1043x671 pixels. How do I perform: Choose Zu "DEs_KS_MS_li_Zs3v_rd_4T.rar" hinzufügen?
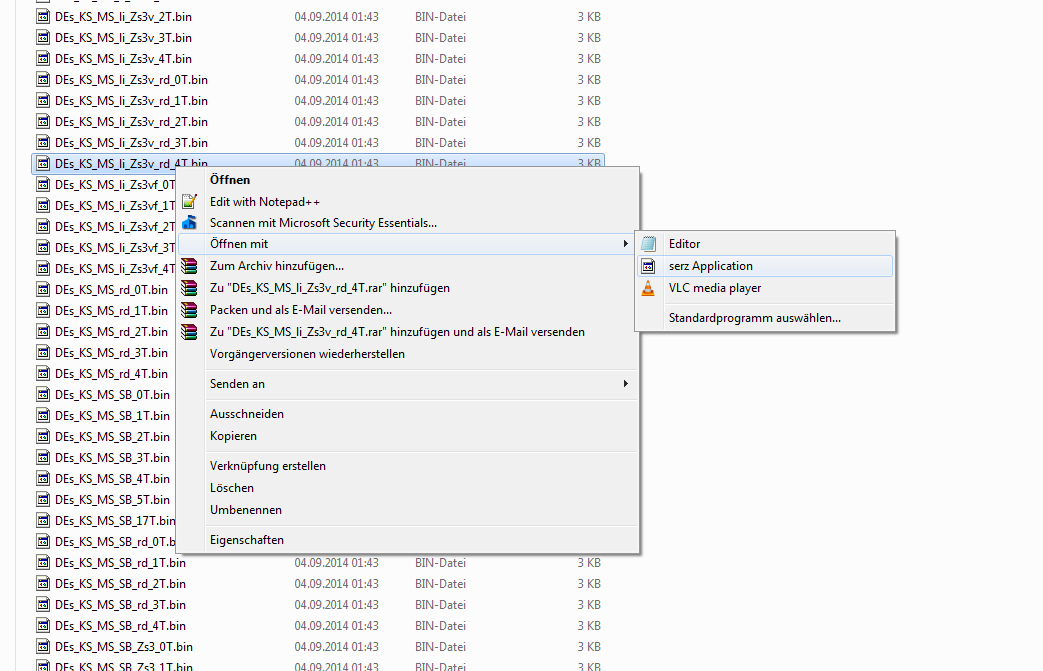click(x=330, y=288)
